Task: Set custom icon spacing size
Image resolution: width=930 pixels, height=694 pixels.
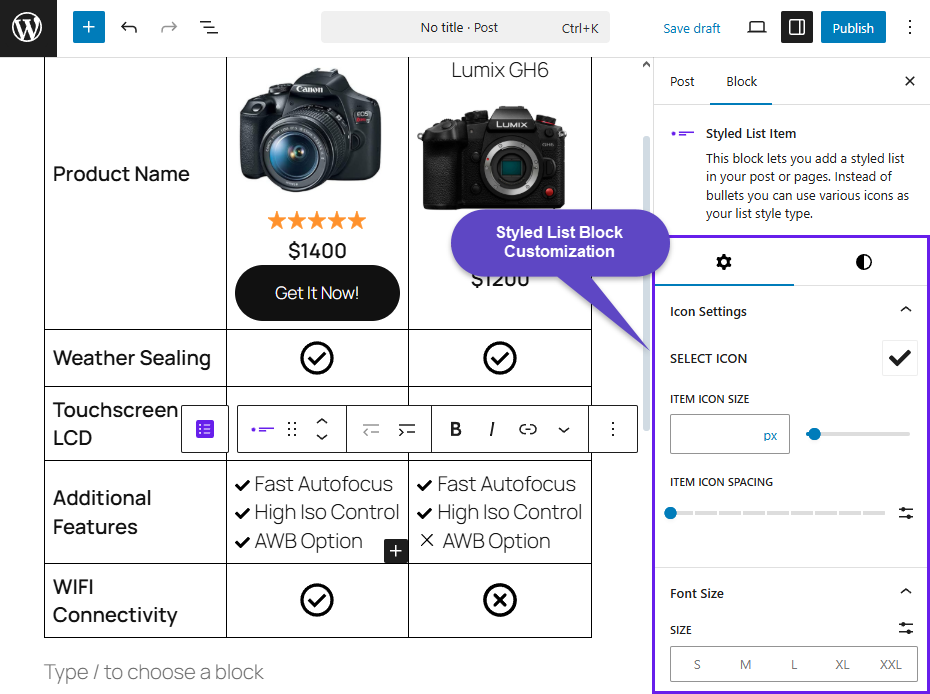Action: (906, 513)
